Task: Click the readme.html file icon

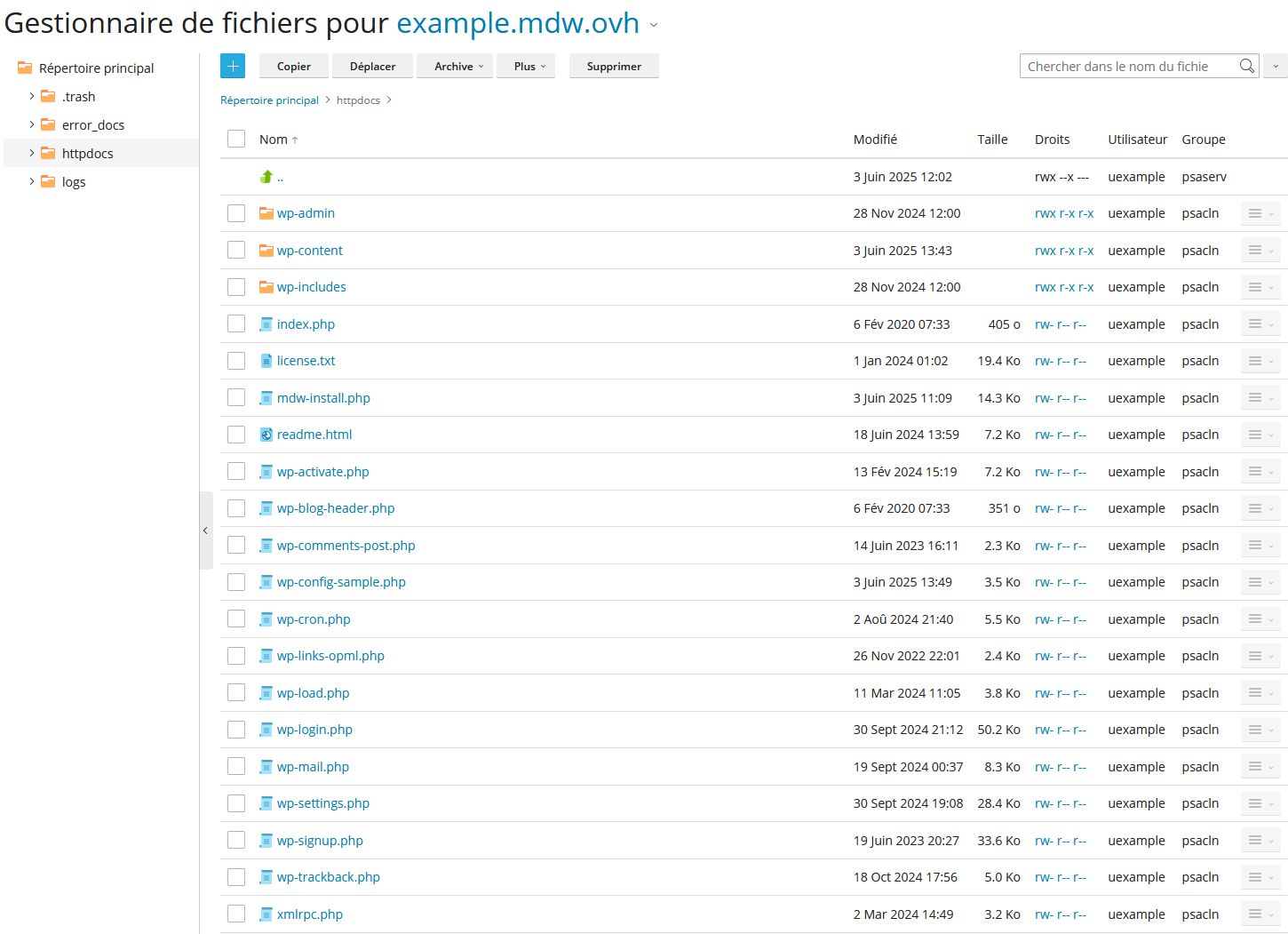Action: coord(266,435)
